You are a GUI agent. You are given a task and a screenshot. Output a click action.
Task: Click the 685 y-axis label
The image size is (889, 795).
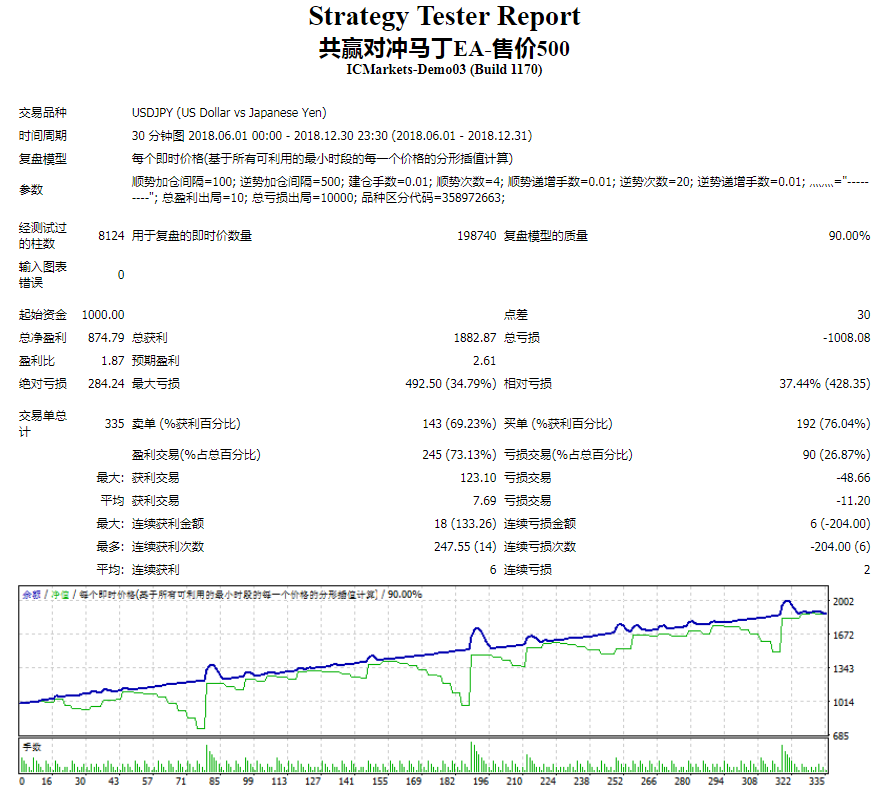(840, 736)
